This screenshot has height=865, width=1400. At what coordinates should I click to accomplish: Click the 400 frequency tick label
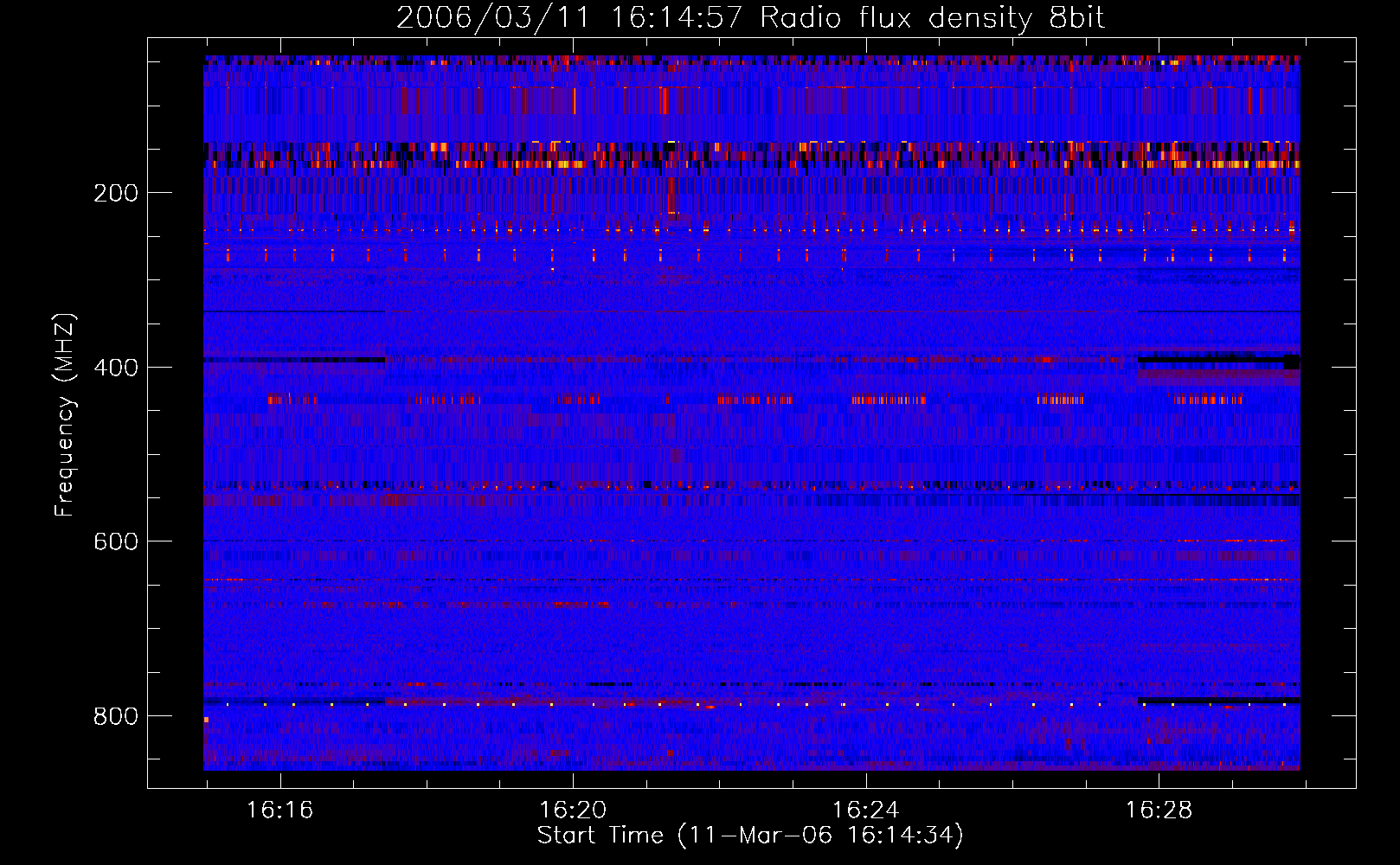(116, 368)
